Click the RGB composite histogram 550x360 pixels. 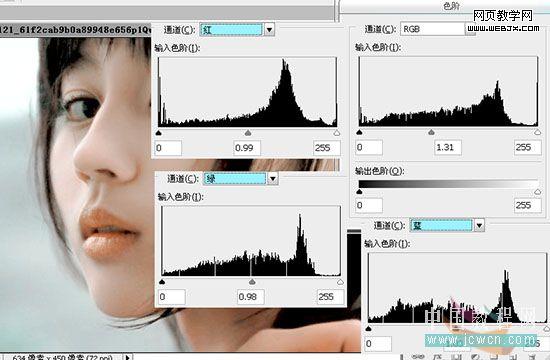point(448,91)
